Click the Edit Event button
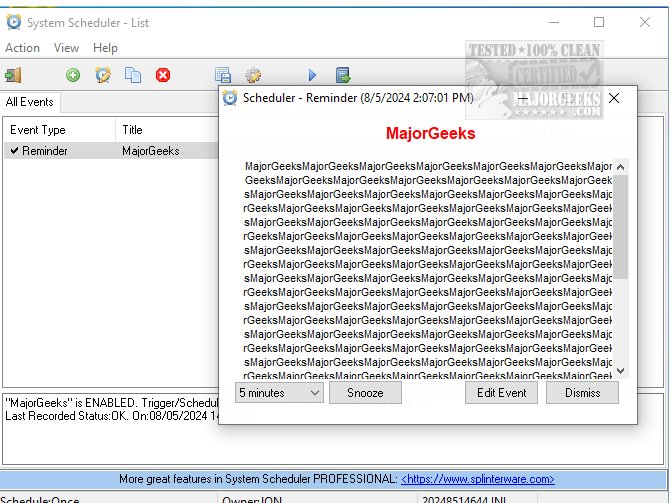This screenshot has height=503, width=671. point(502,393)
